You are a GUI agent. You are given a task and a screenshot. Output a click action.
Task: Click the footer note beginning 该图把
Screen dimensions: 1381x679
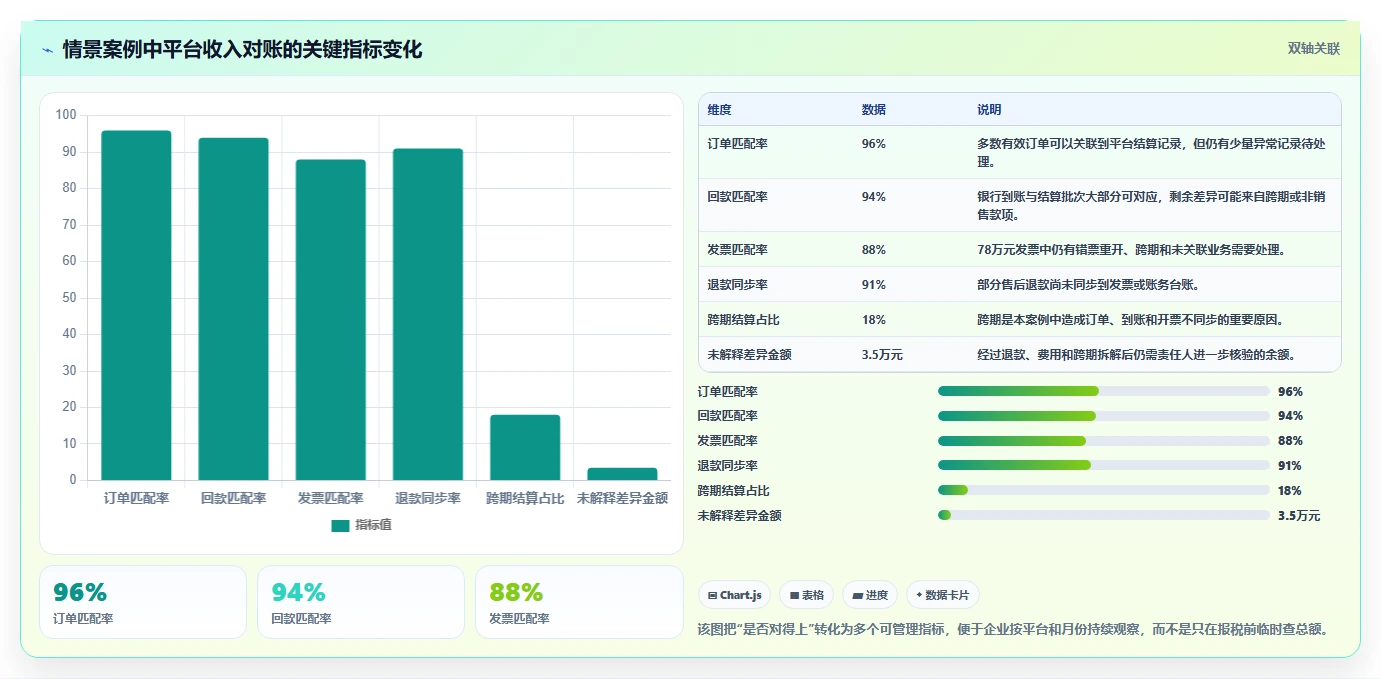1013,630
